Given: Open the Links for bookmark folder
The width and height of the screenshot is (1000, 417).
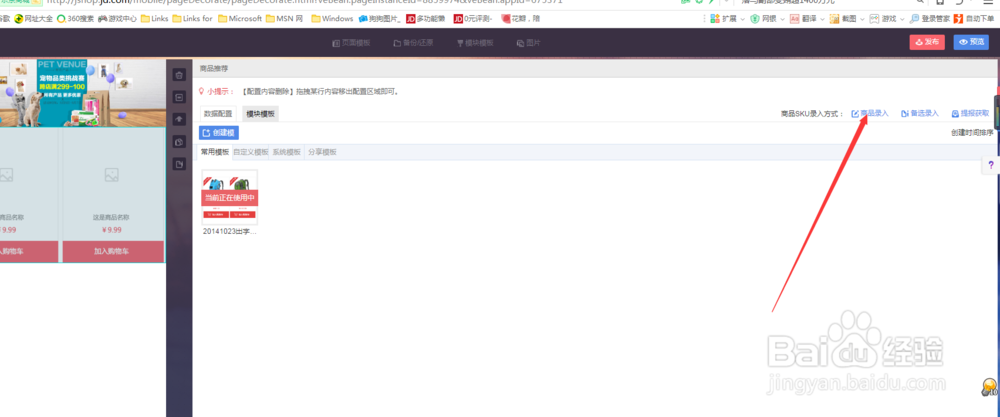Looking at the screenshot, I should tap(193, 18).
